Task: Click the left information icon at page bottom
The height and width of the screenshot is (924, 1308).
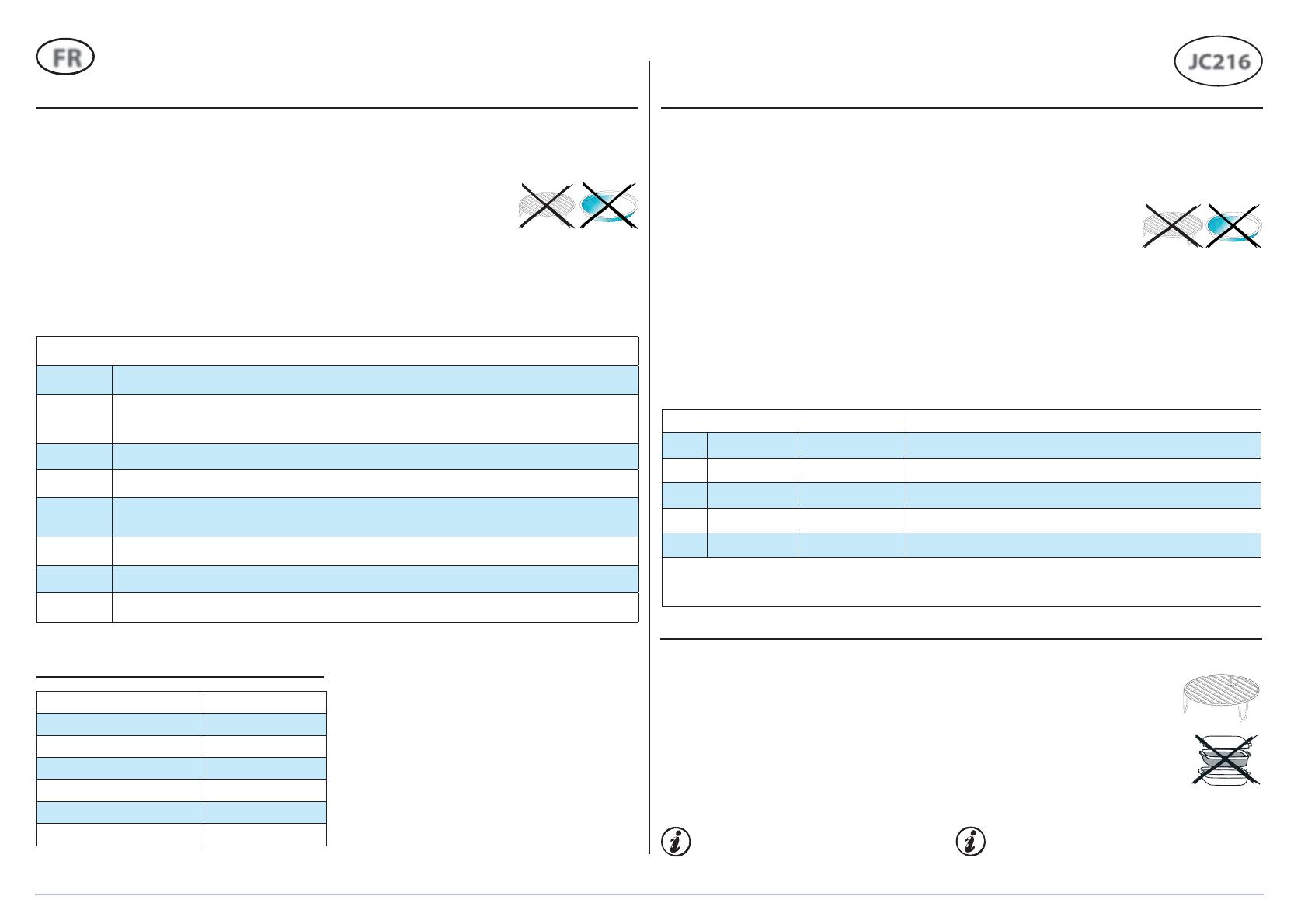Action: click(x=676, y=842)
